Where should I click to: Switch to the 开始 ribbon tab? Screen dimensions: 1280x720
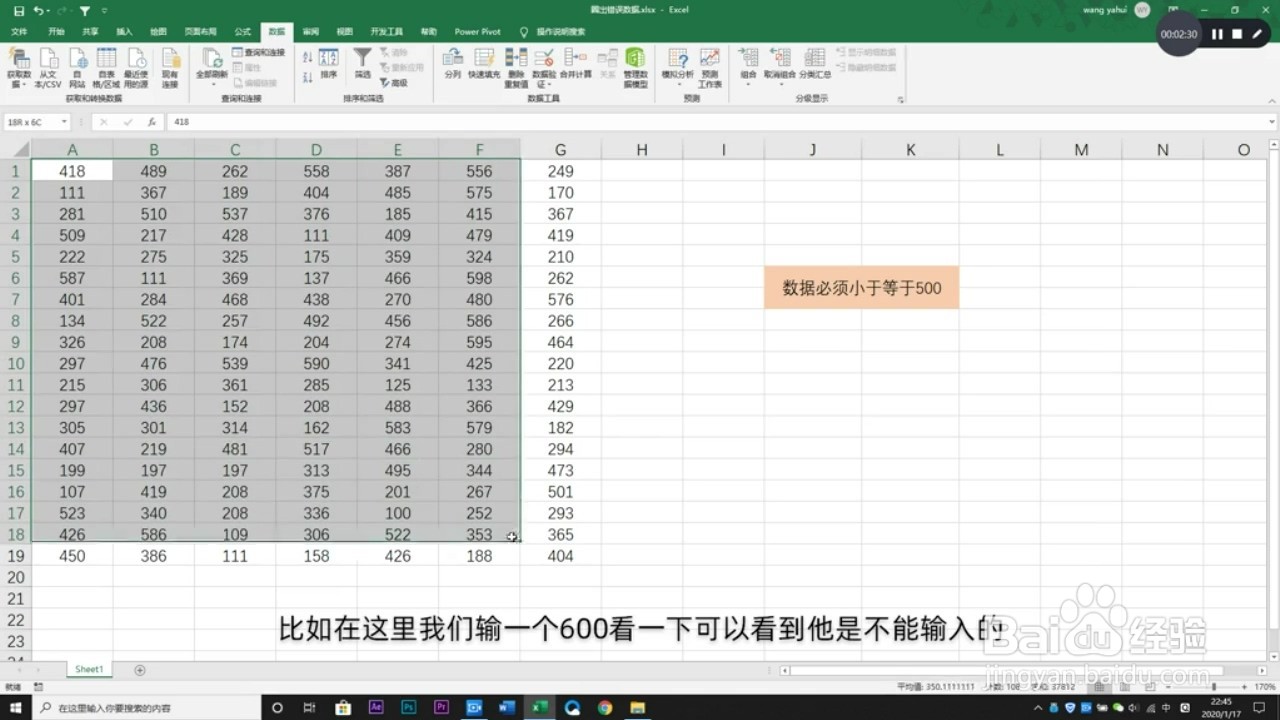pos(55,31)
